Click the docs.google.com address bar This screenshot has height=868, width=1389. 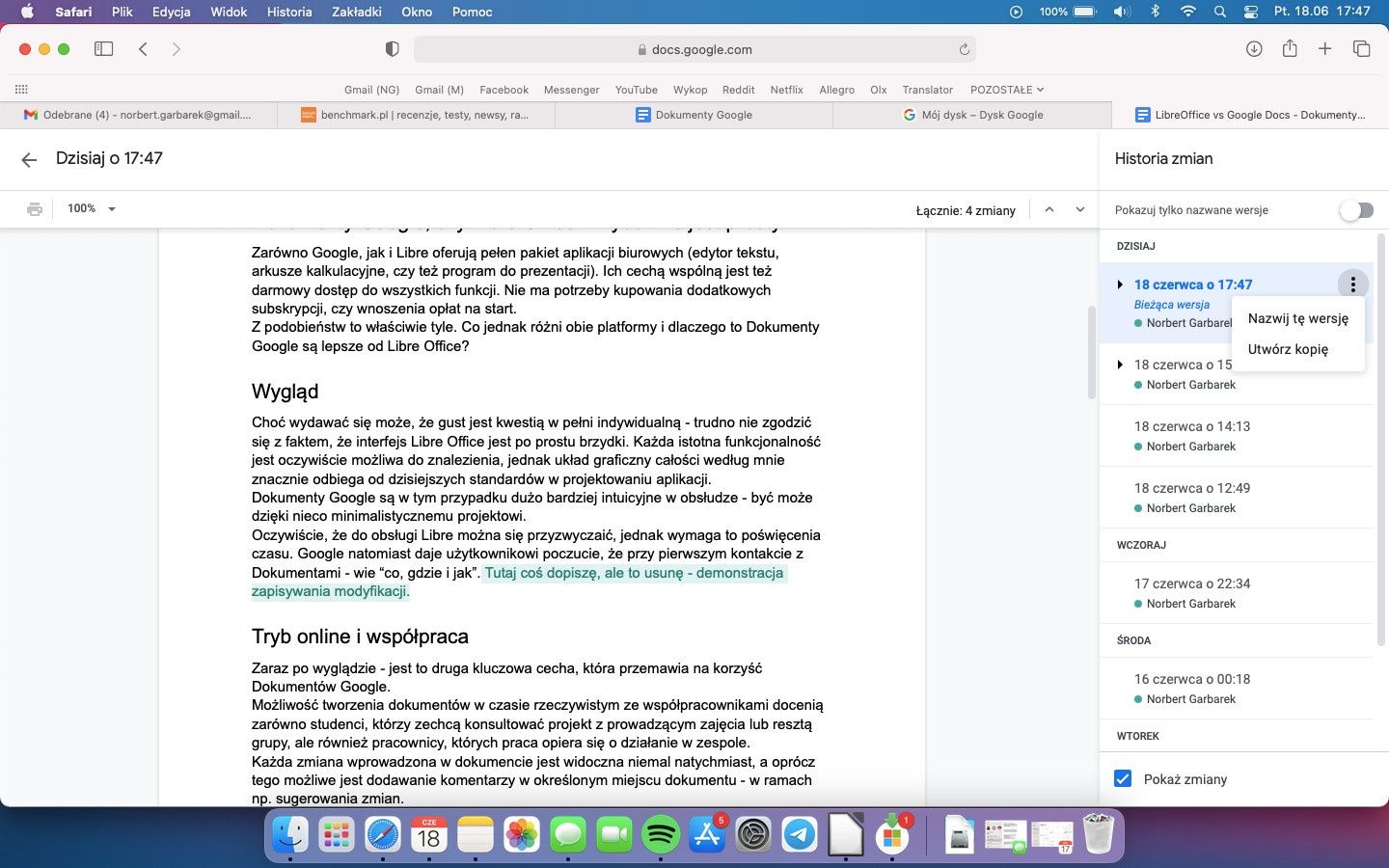point(694,49)
